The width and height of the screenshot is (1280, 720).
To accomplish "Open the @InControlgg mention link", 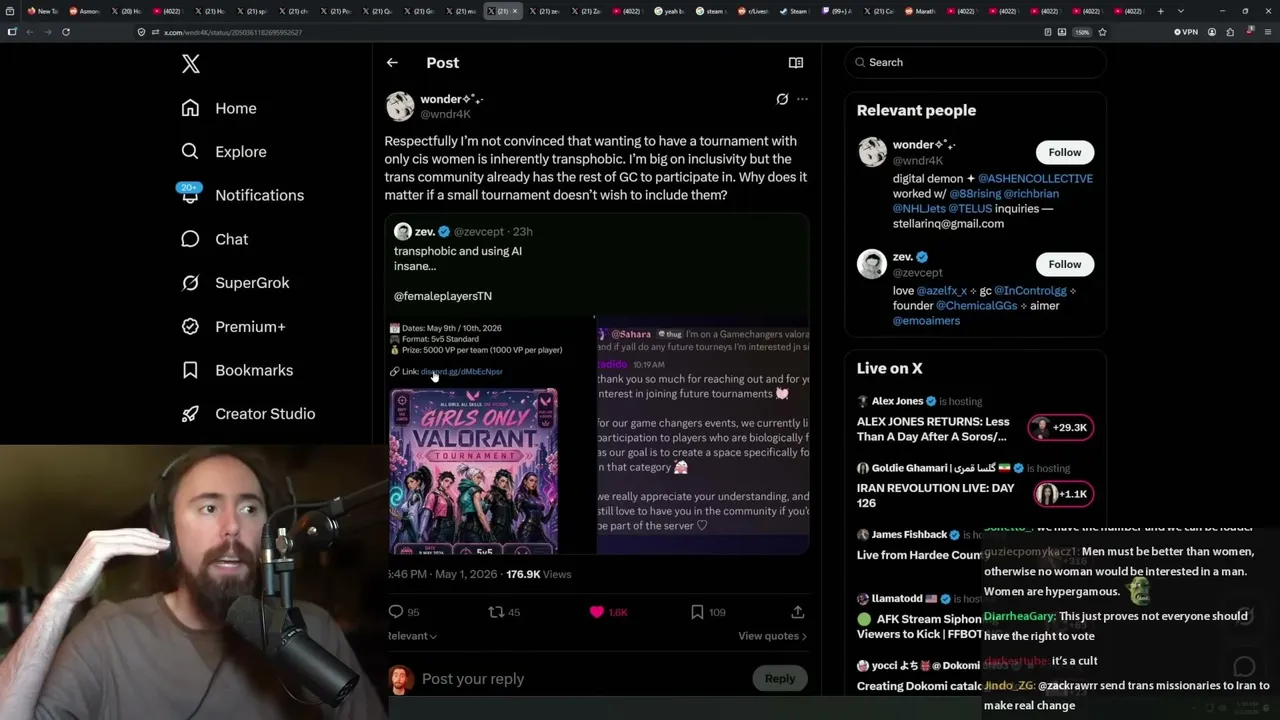I will point(1031,291).
